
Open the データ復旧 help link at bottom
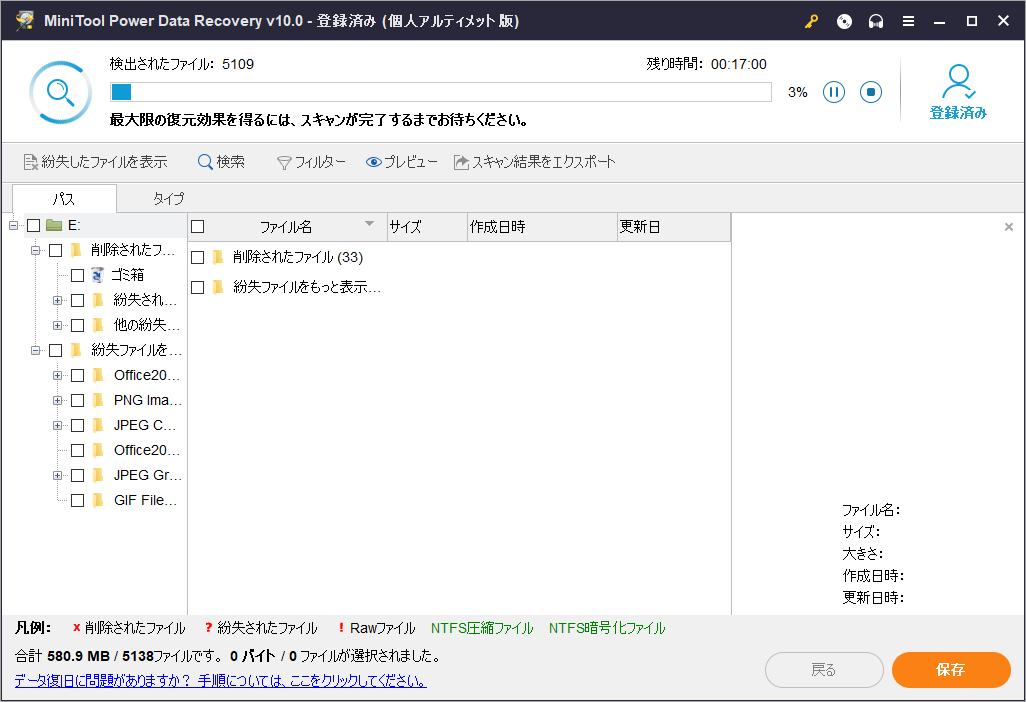click(x=220, y=681)
